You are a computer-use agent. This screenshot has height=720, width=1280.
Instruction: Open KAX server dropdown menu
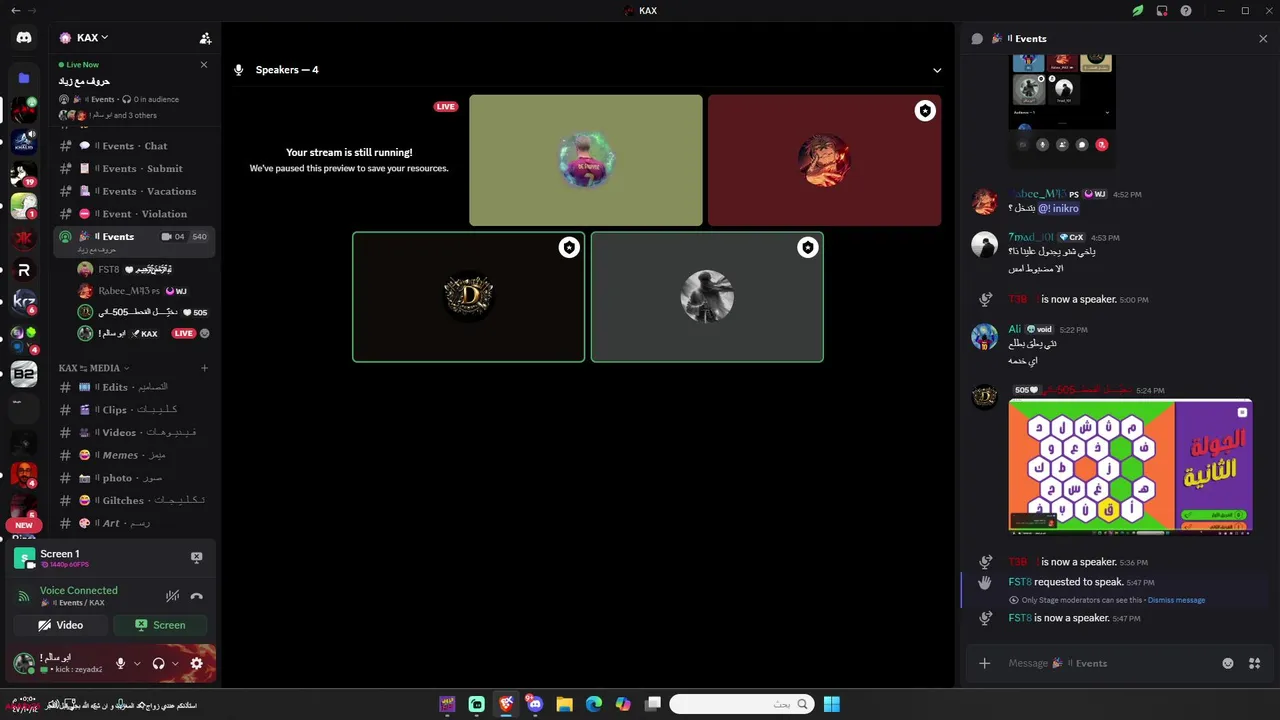tap(92, 38)
